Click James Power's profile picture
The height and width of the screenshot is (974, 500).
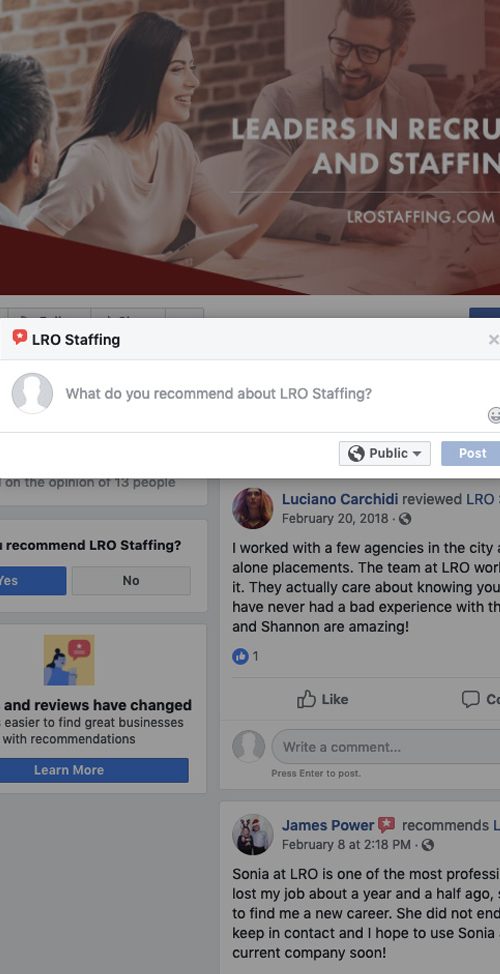(253, 834)
